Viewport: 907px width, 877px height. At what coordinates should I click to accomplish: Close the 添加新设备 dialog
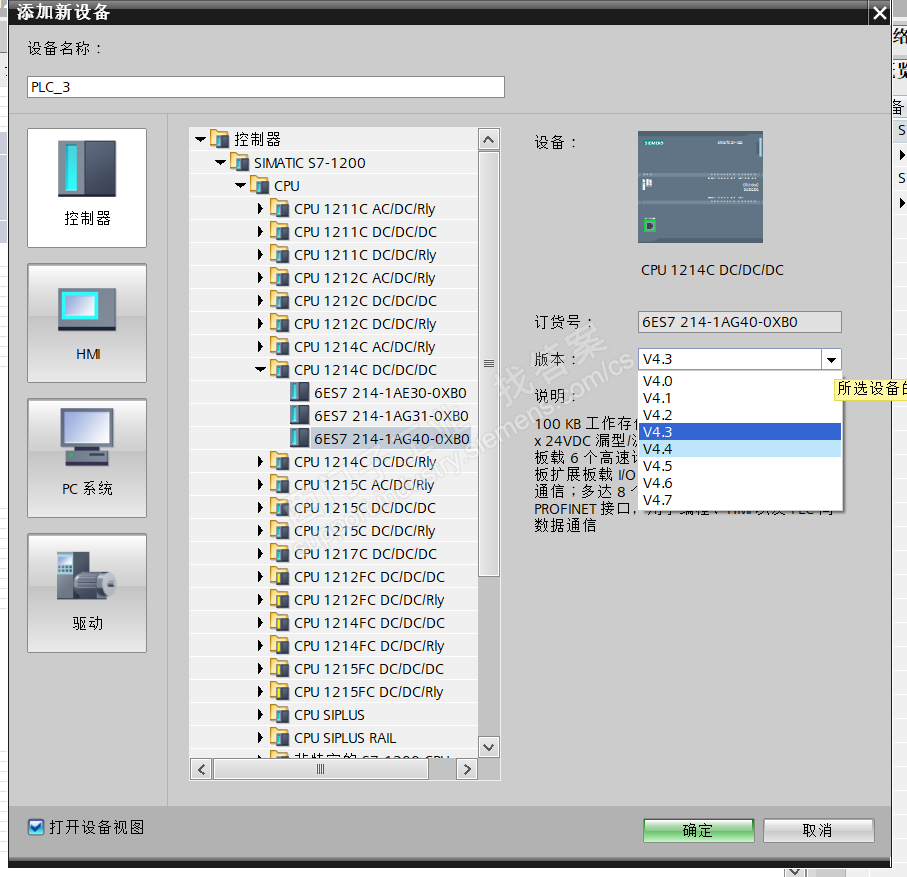click(880, 13)
